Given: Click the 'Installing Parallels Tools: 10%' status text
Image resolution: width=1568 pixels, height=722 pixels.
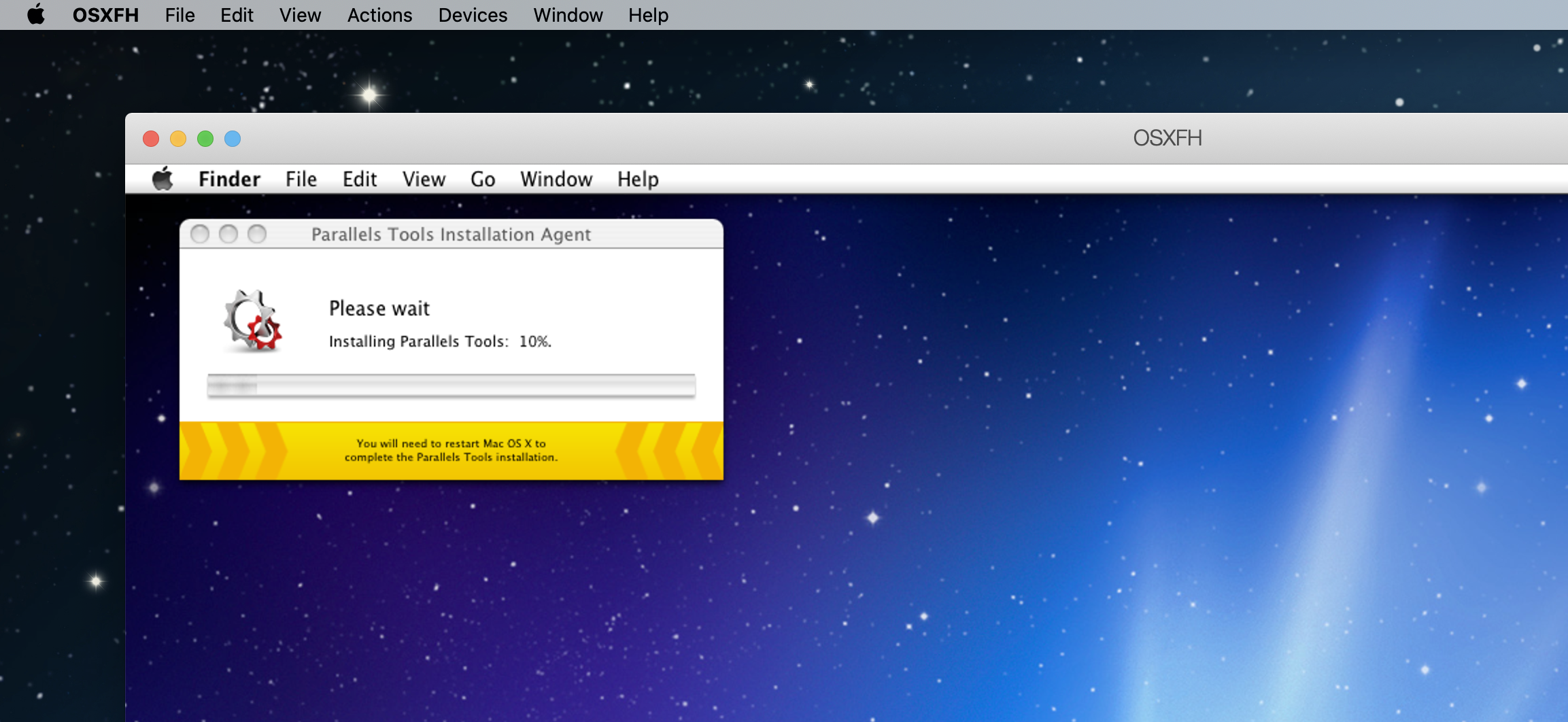Looking at the screenshot, I should (440, 341).
